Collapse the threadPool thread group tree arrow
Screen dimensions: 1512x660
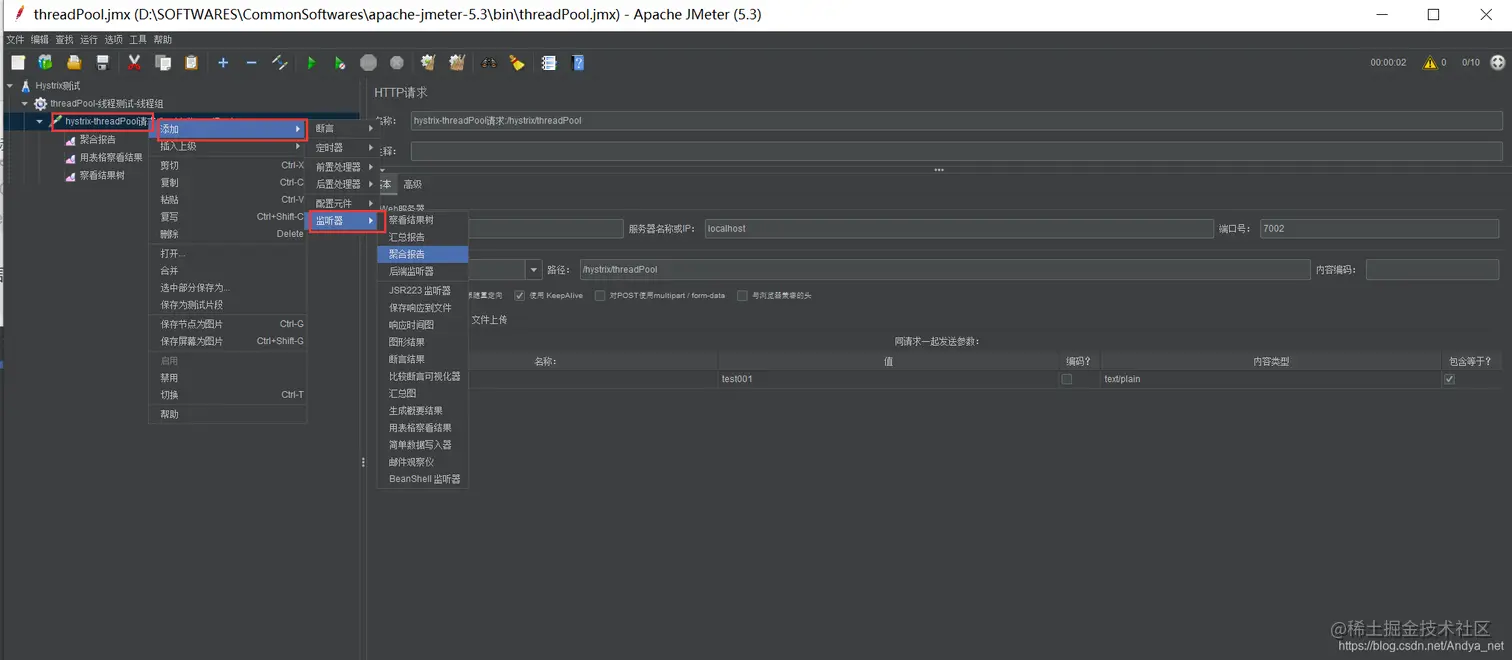click(25, 104)
